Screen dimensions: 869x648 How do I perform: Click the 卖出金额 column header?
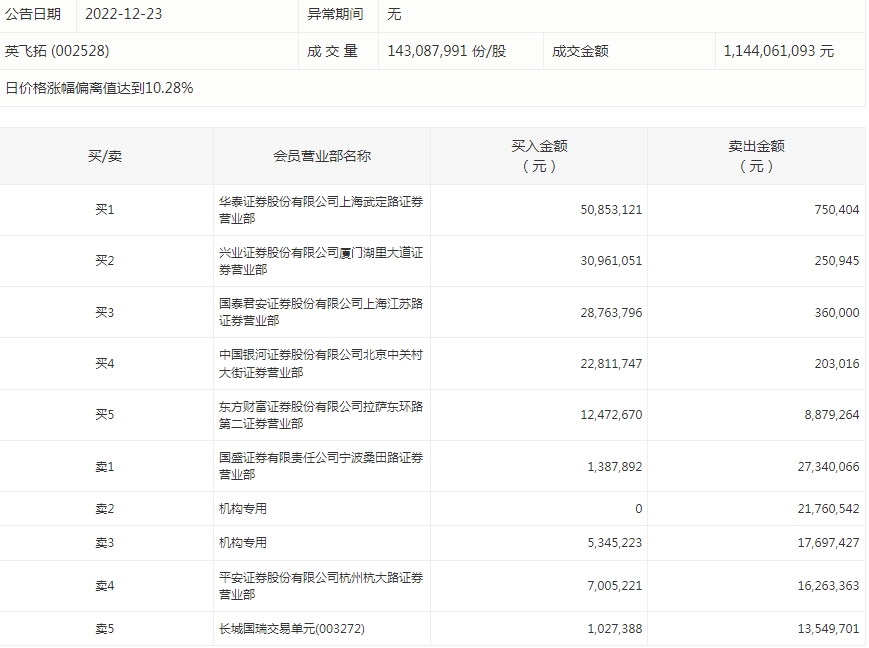(x=755, y=156)
